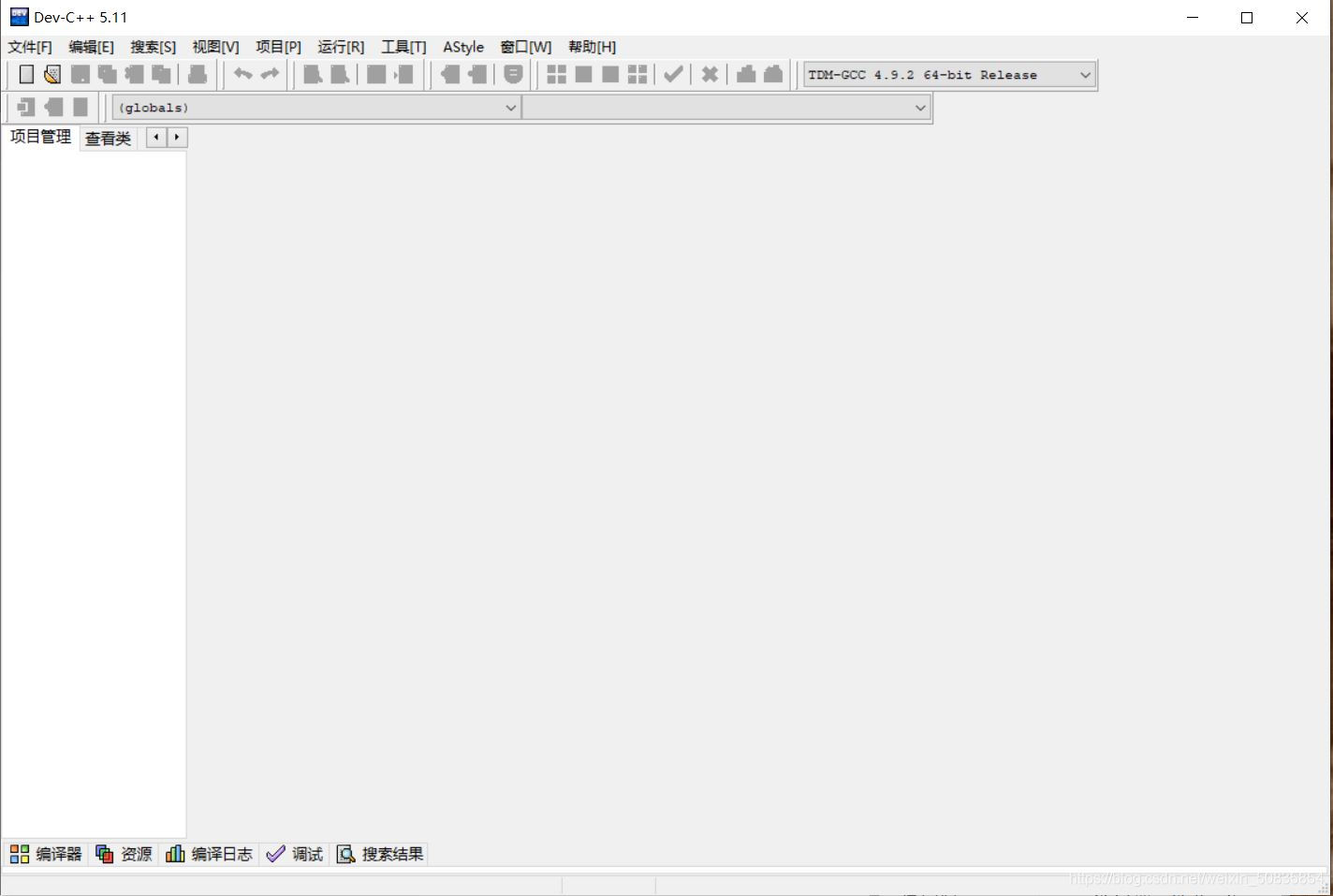Viewport: 1333px width, 896px height.
Task: Click the Insert snippet icon in second toolbar
Action: 26,108
